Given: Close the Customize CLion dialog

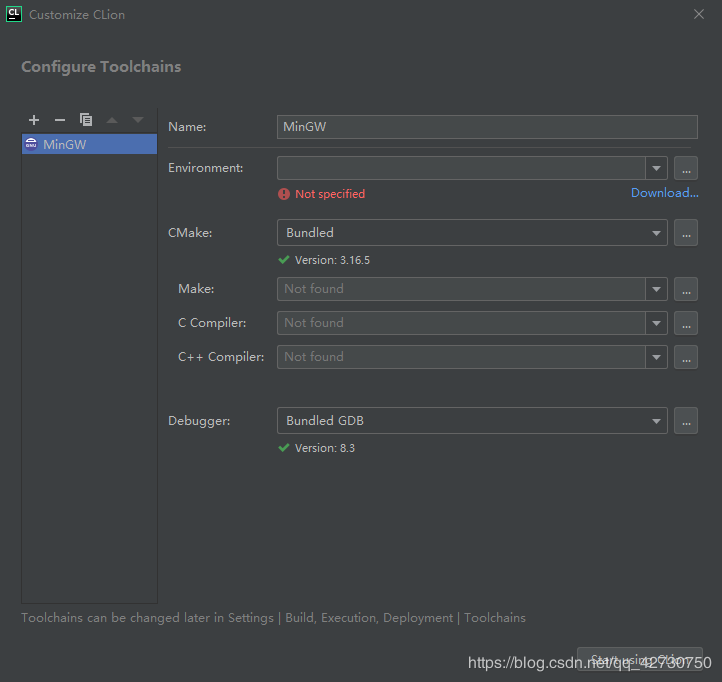Looking at the screenshot, I should [x=699, y=14].
